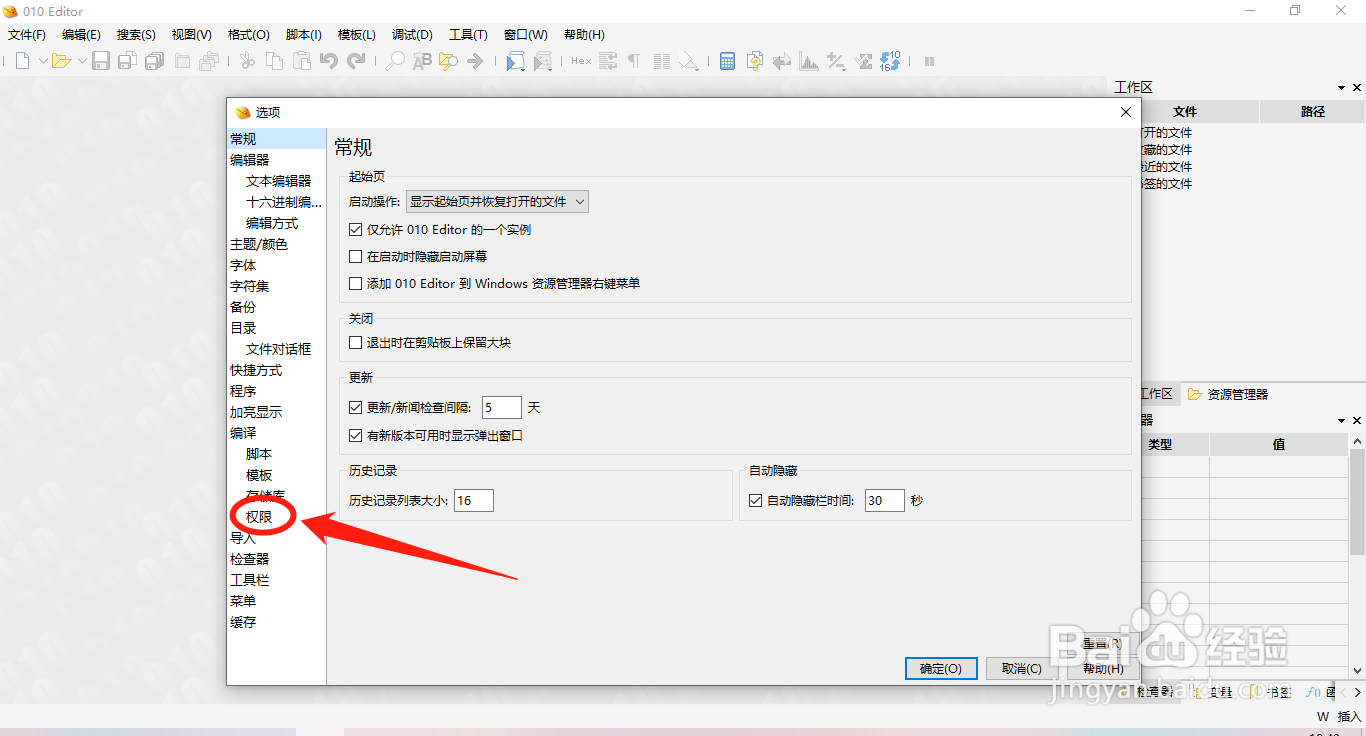Uncheck allow only one 010 Editor instance
This screenshot has width=1366, height=736.
pos(355,230)
